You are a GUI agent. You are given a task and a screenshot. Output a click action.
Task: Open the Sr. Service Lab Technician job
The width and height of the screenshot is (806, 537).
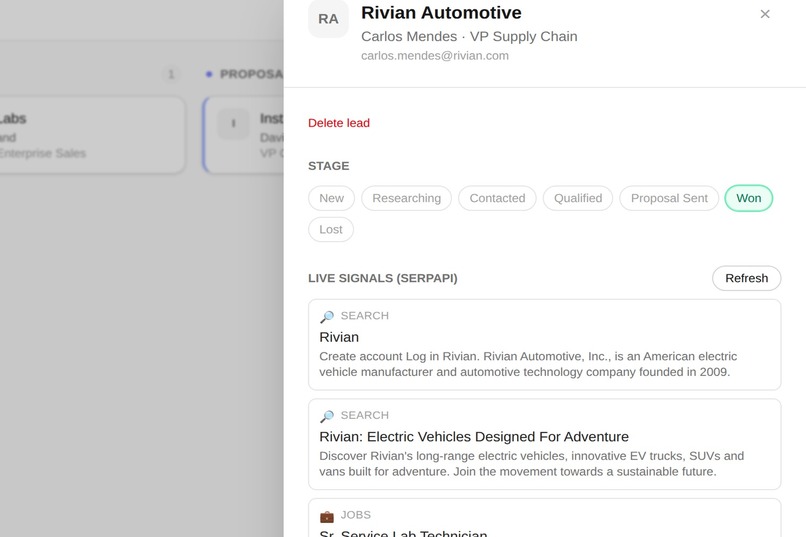point(544,518)
